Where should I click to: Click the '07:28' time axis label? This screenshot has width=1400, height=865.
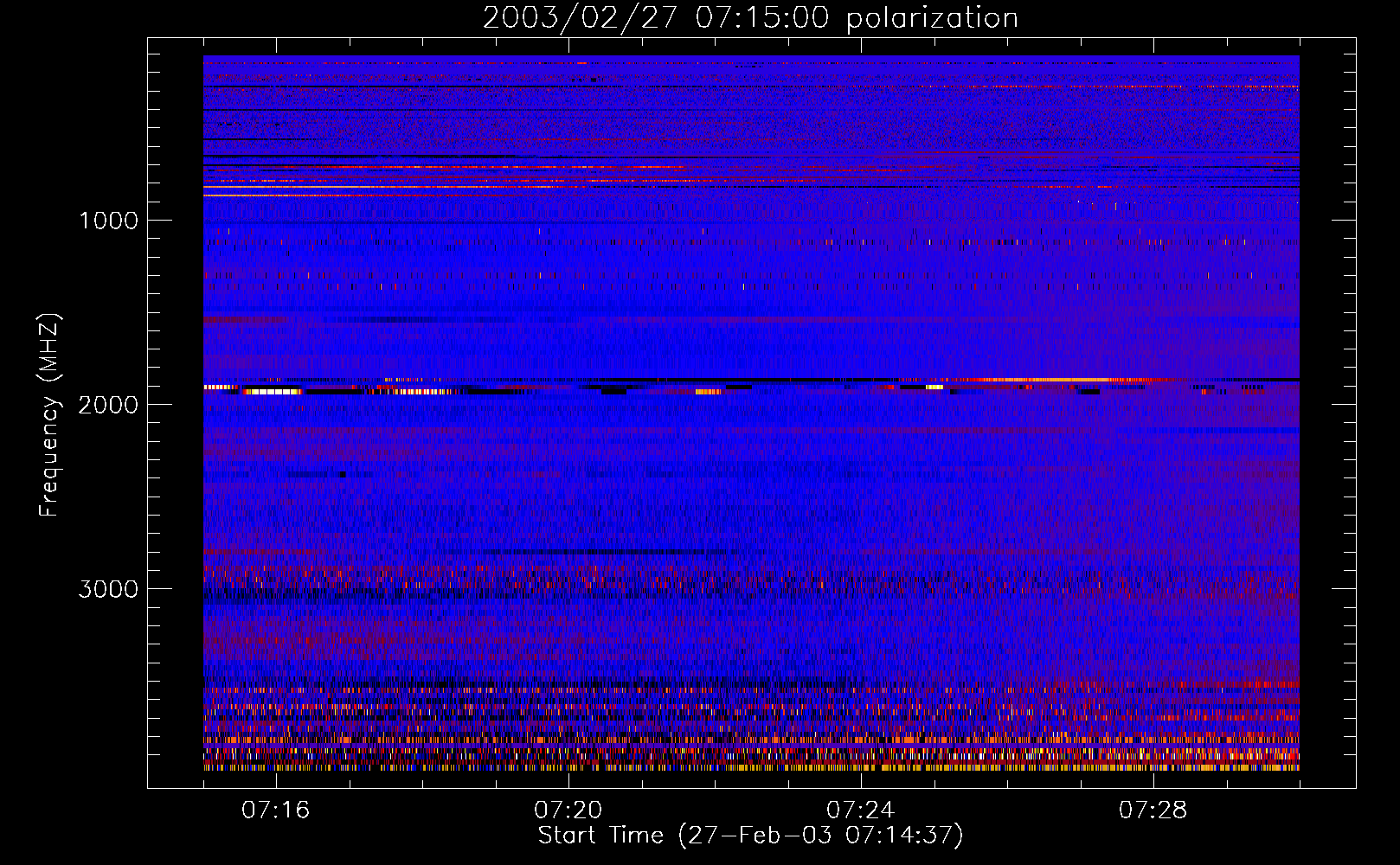pos(1153,811)
